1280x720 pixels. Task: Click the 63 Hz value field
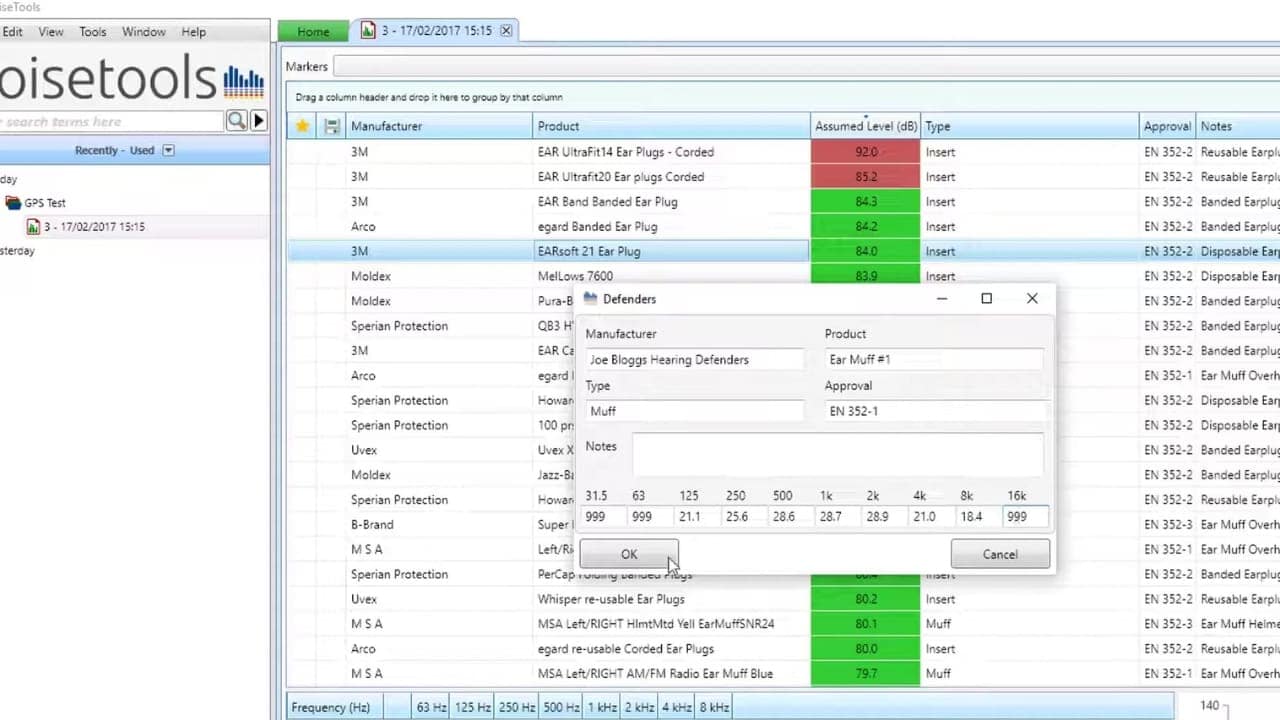[650, 517]
